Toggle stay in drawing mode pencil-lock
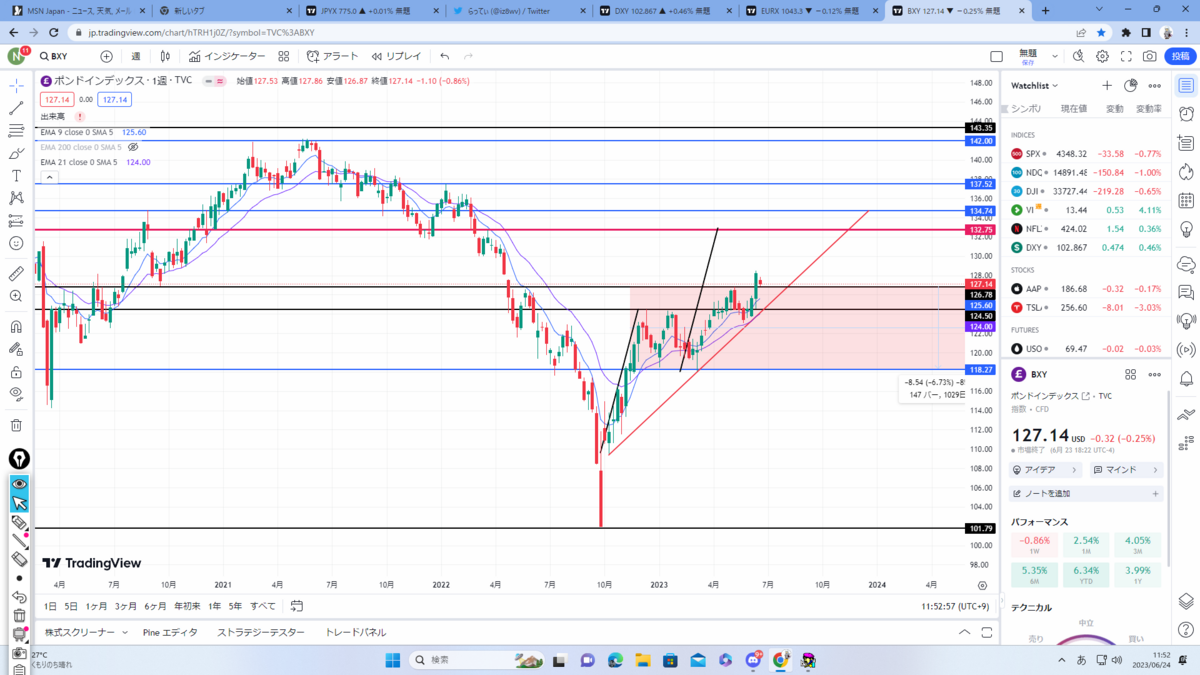Screen dimensions: 1200x675 point(17,349)
